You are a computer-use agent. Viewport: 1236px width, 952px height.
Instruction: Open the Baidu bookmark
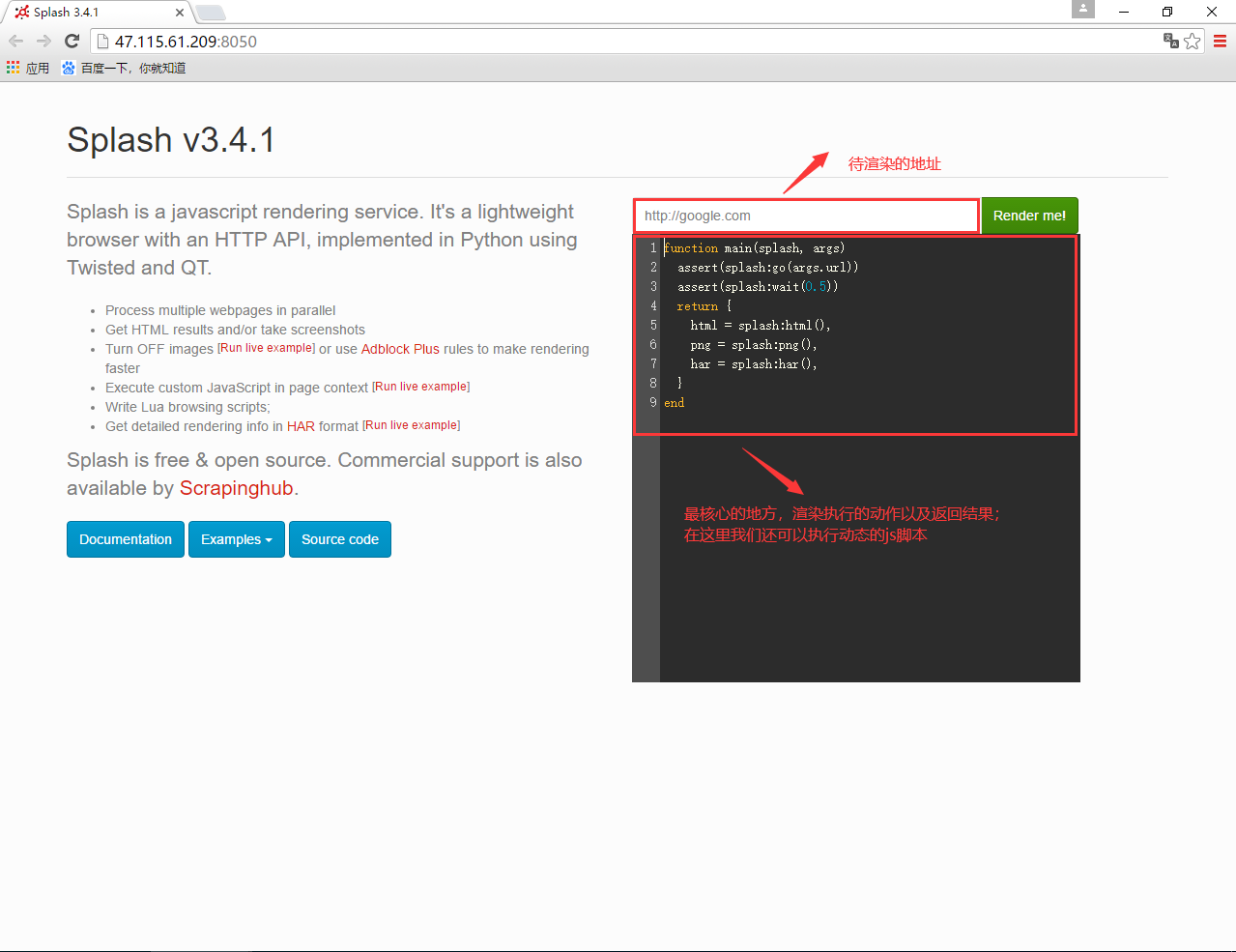(x=124, y=68)
